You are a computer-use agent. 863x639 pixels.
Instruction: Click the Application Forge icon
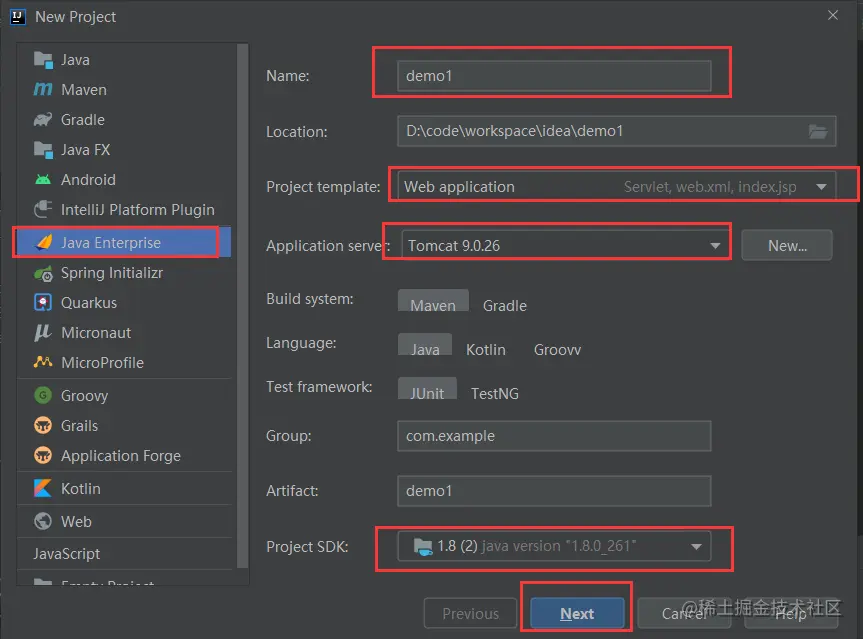[x=43, y=456]
